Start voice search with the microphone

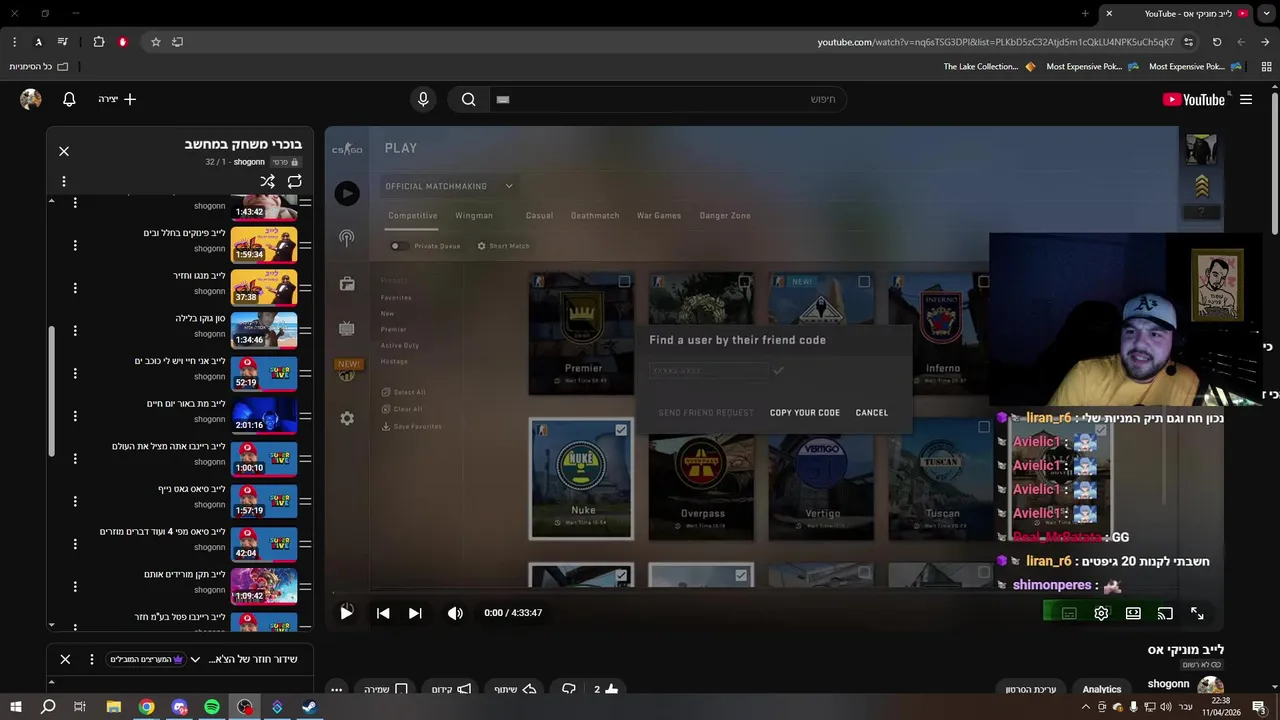423,99
